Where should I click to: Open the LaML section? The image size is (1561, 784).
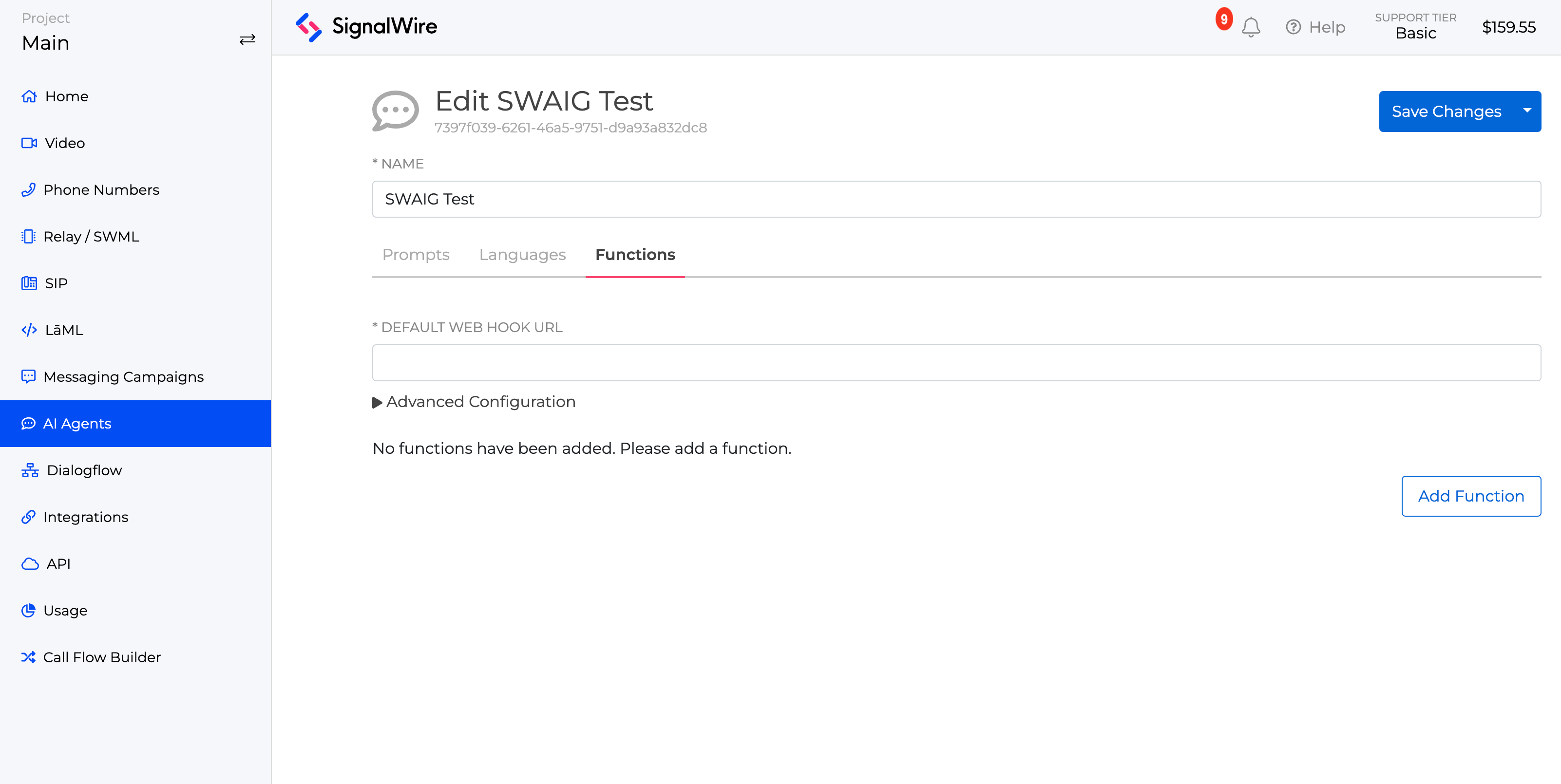(135, 330)
